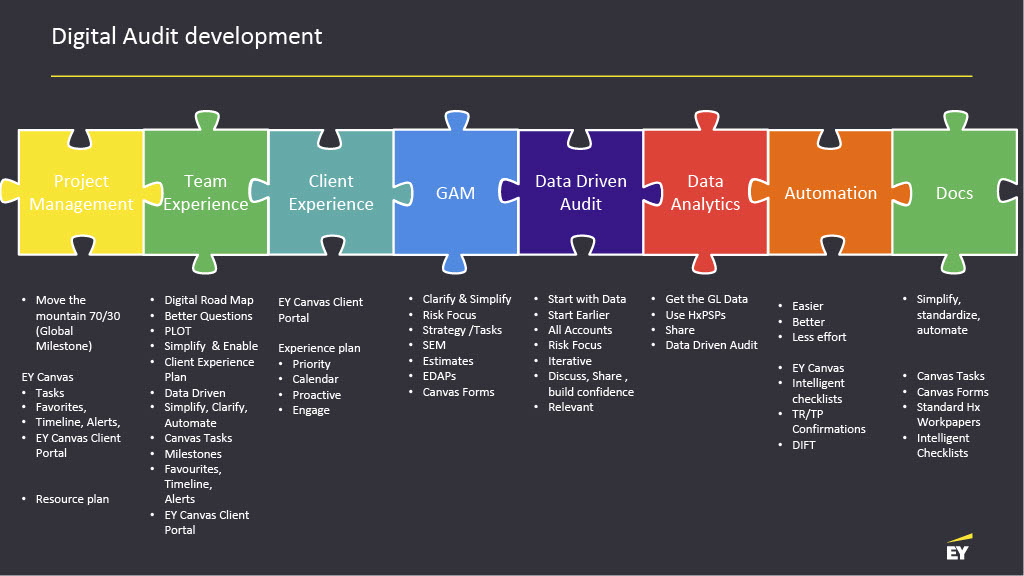1024x576 pixels.
Task: Select the teal Client Experience puzzle piece
Action: (331, 192)
